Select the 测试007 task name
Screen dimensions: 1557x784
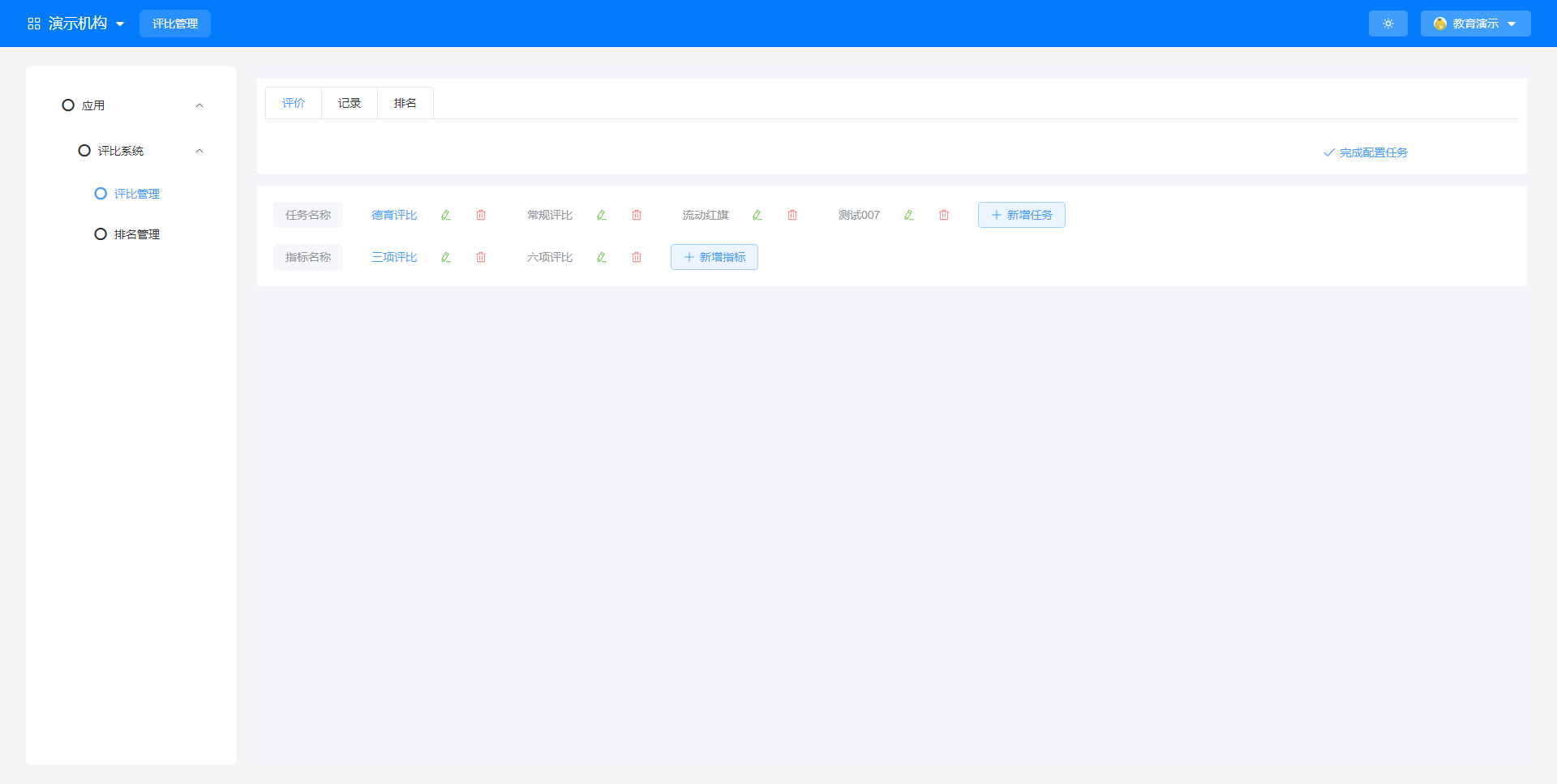(x=859, y=215)
